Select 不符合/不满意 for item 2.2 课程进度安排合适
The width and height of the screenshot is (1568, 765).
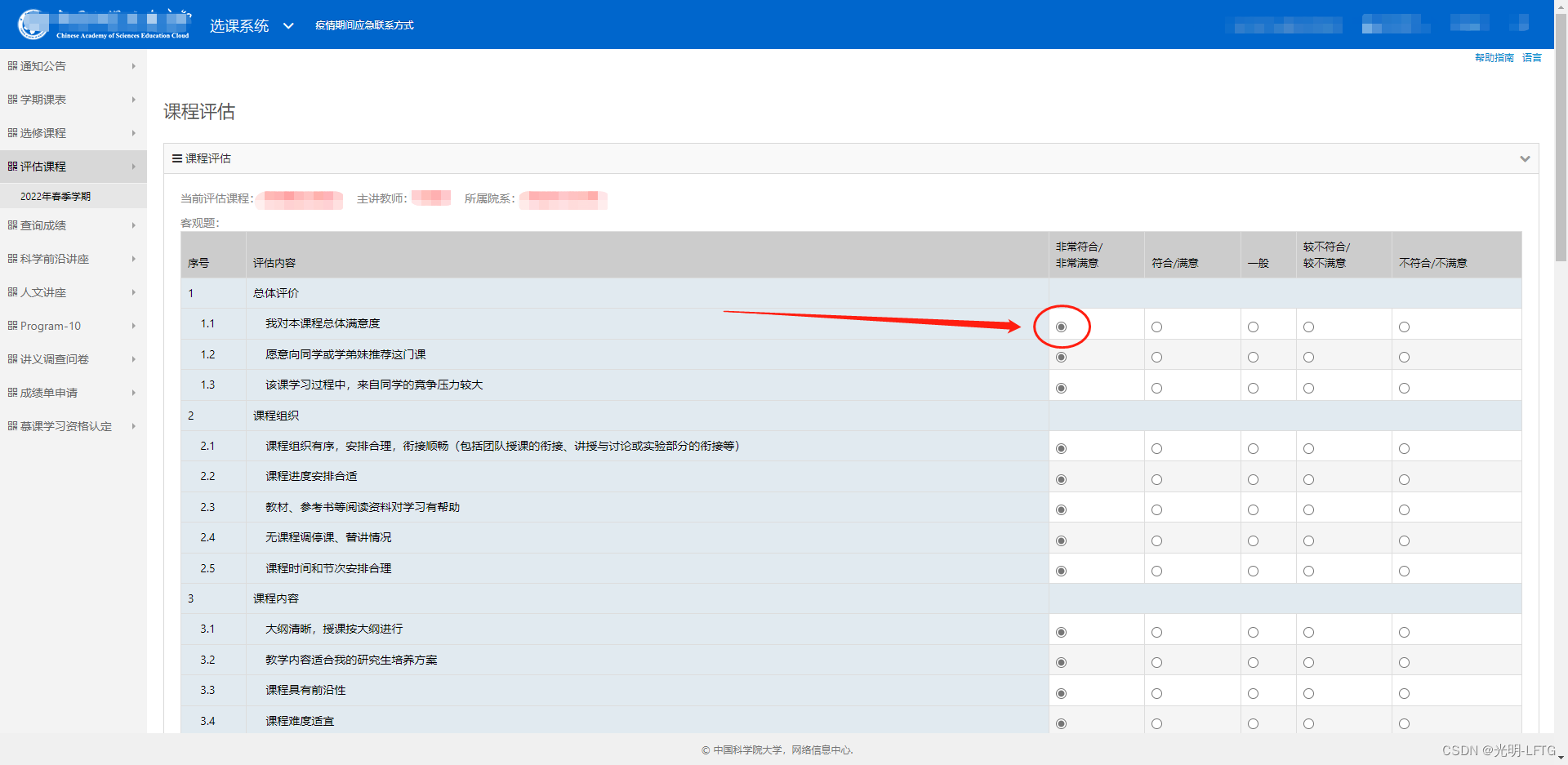(1404, 479)
